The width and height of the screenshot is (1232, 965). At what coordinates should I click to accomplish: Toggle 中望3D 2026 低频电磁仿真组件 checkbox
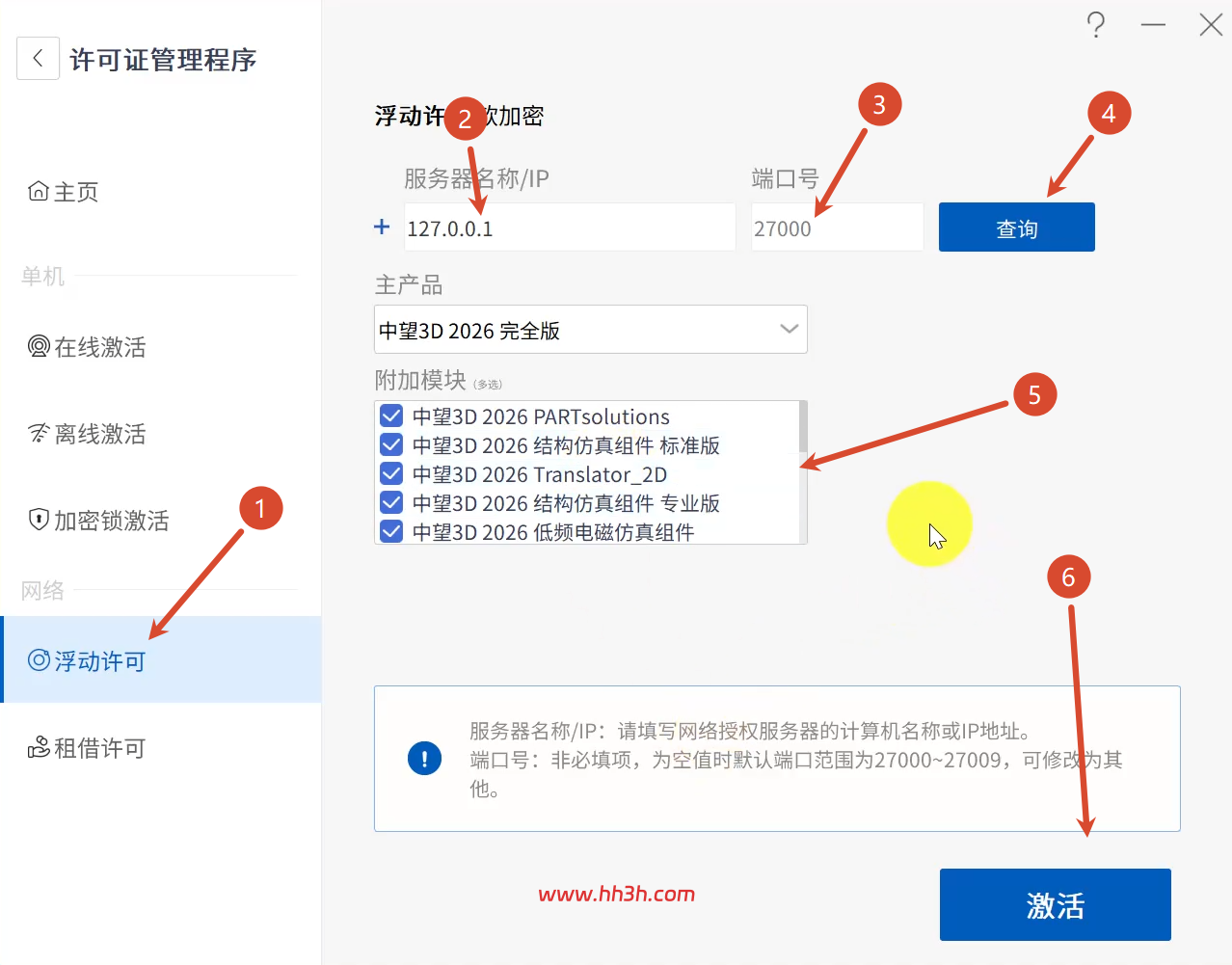pos(391,532)
